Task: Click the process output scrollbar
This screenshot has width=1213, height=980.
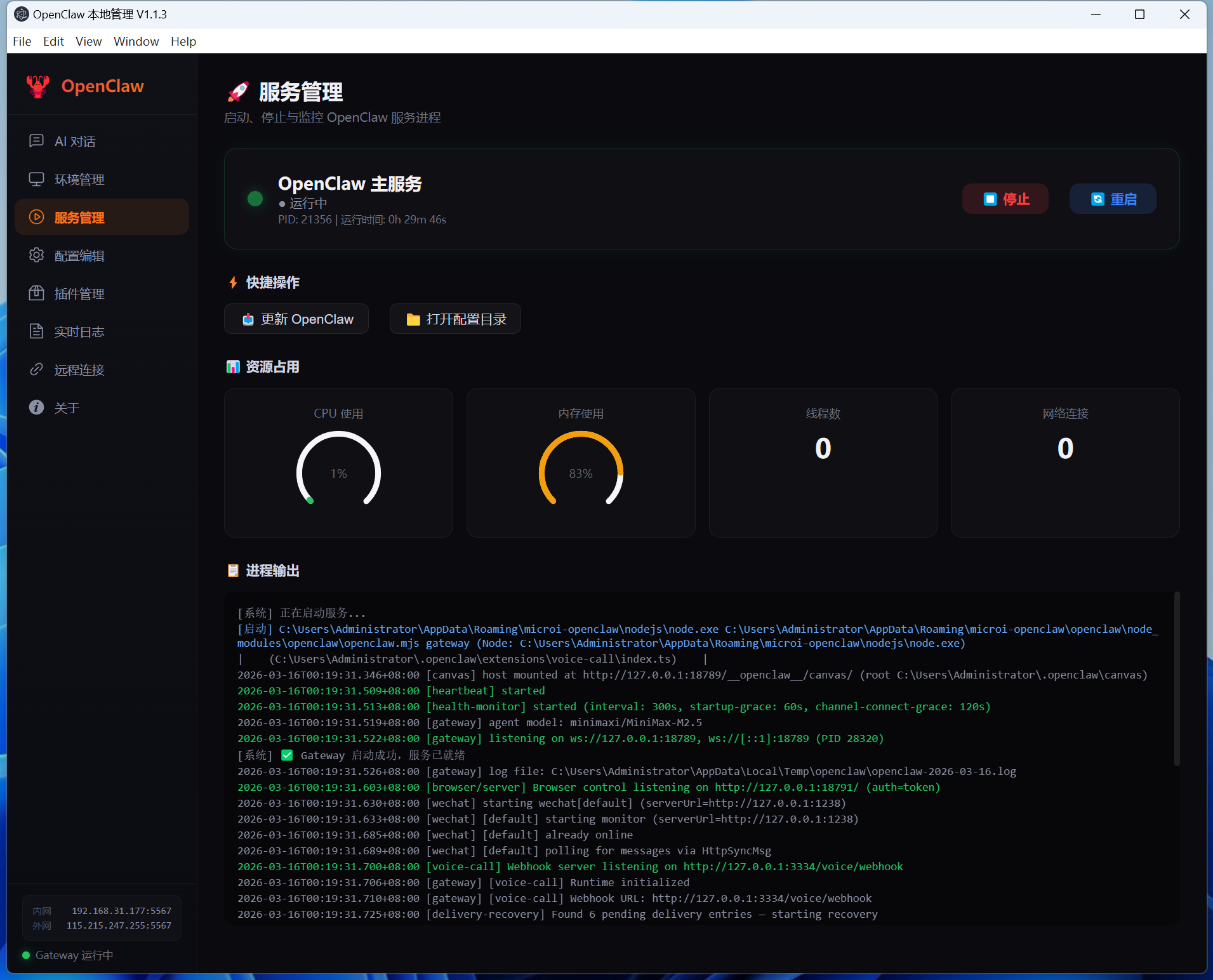Action: (1176, 679)
